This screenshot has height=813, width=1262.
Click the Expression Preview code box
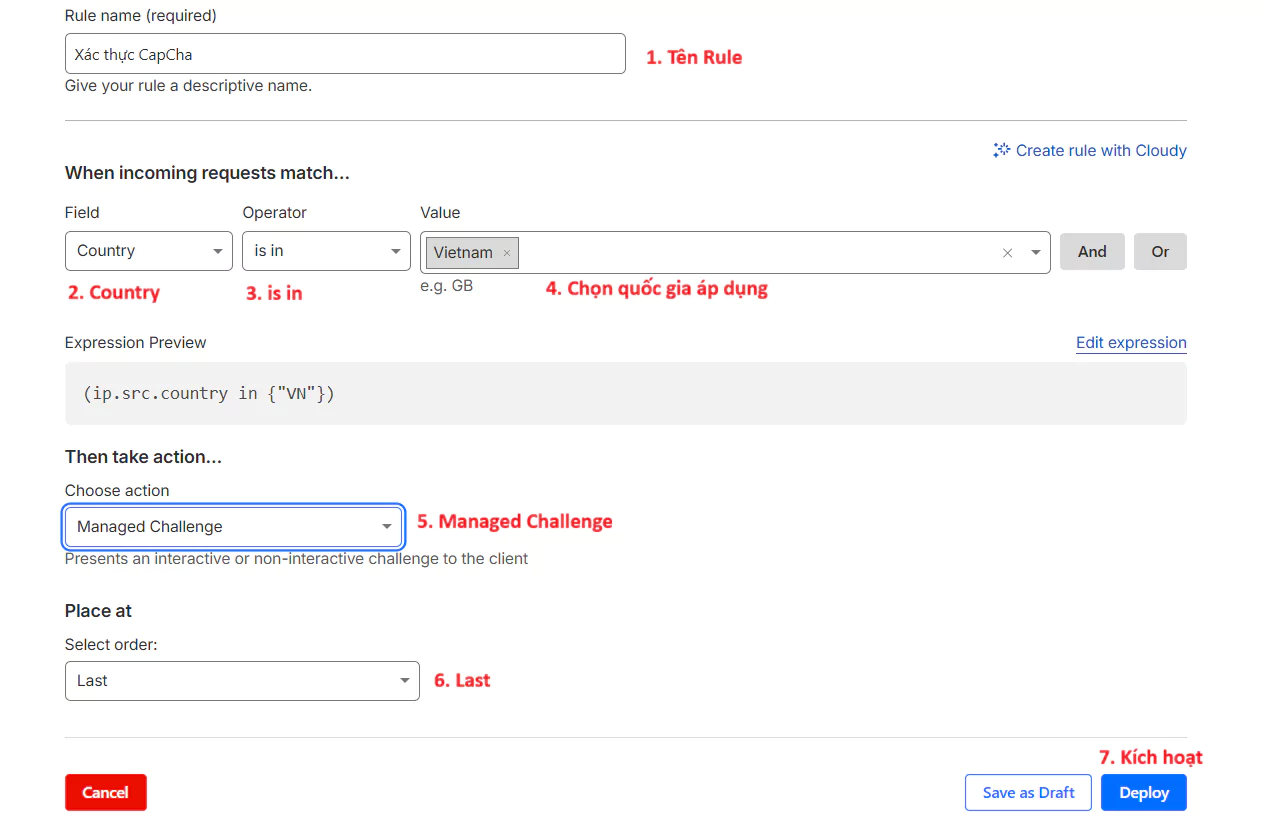[x=625, y=393]
